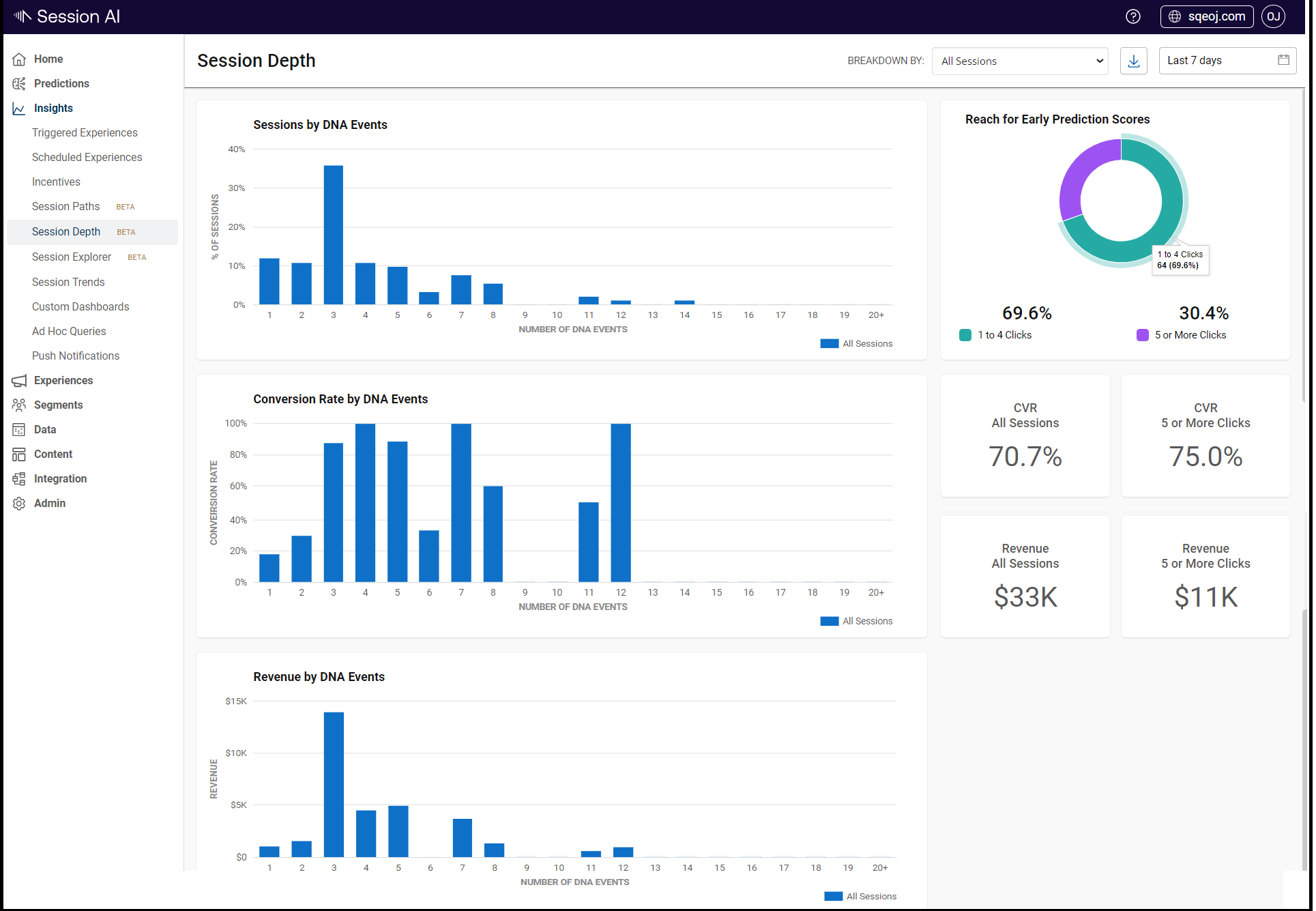Click the teal 1 to 4 Clicks legend swatch
Image resolution: width=1316 pixels, height=911 pixels.
965,335
